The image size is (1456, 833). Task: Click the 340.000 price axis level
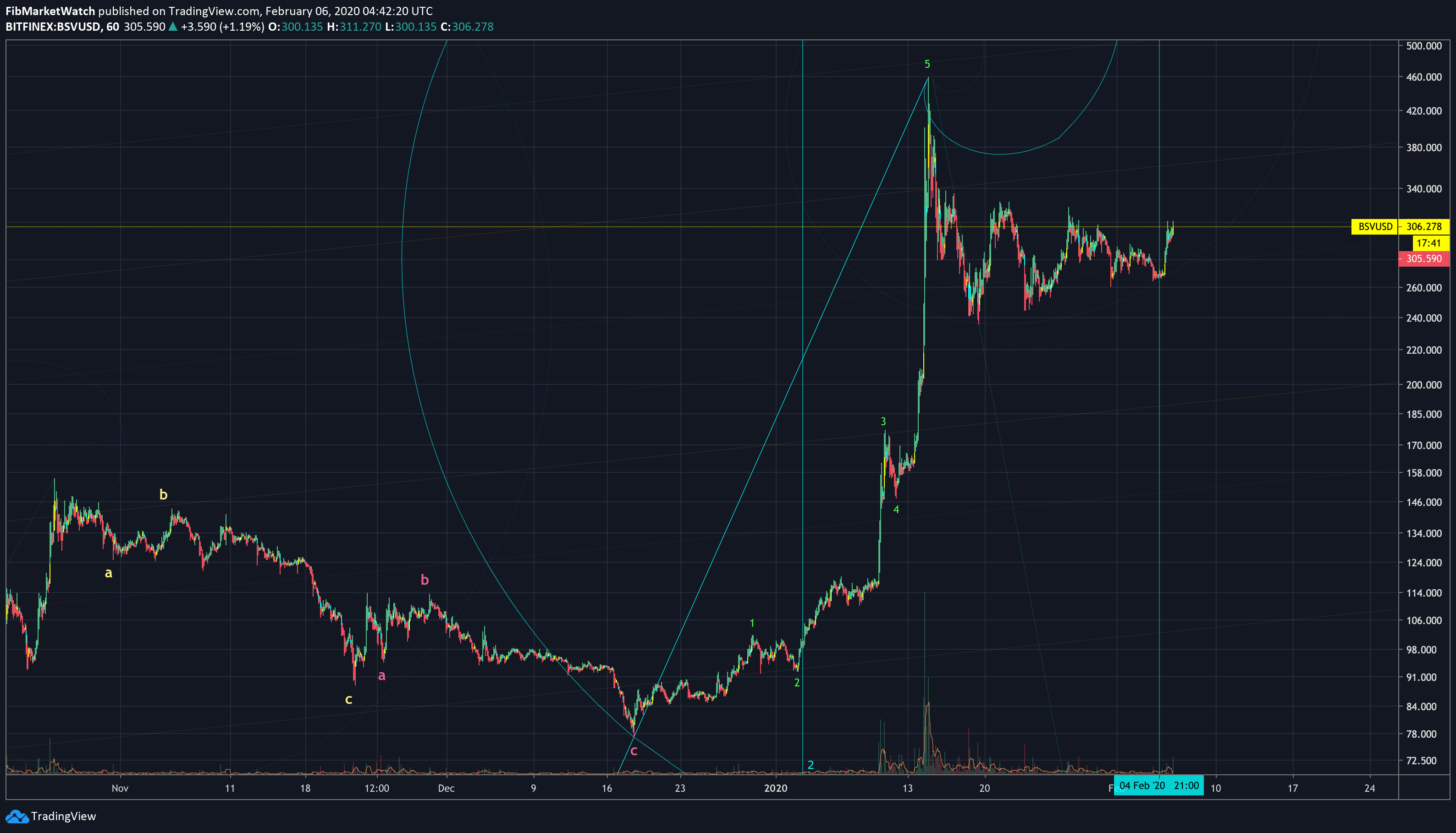(1424, 189)
